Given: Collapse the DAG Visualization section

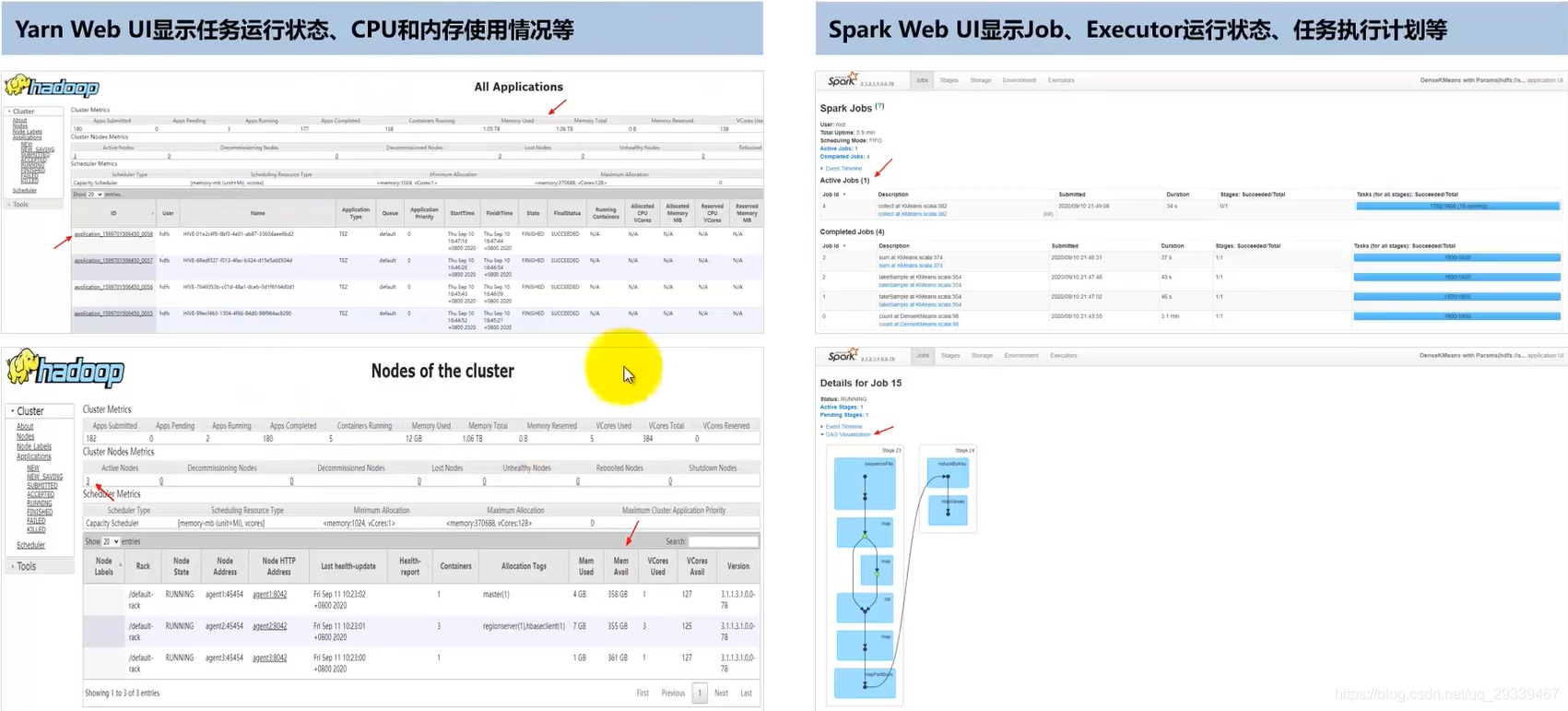Looking at the screenshot, I should click(x=845, y=434).
